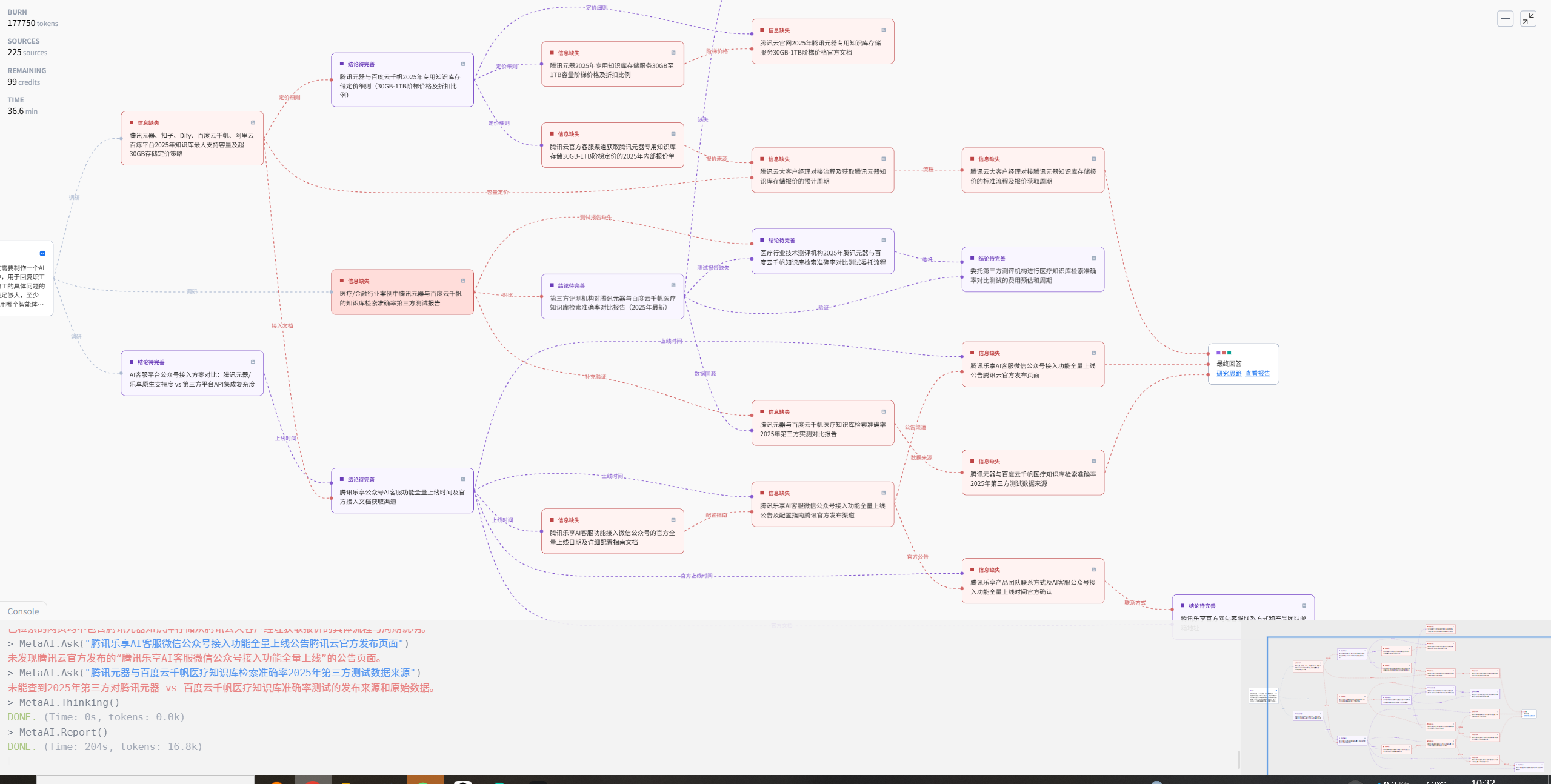Click detail icon on 腾讯云官网2025年 pricing node
This screenshot has width=1551, height=784.
(883, 30)
